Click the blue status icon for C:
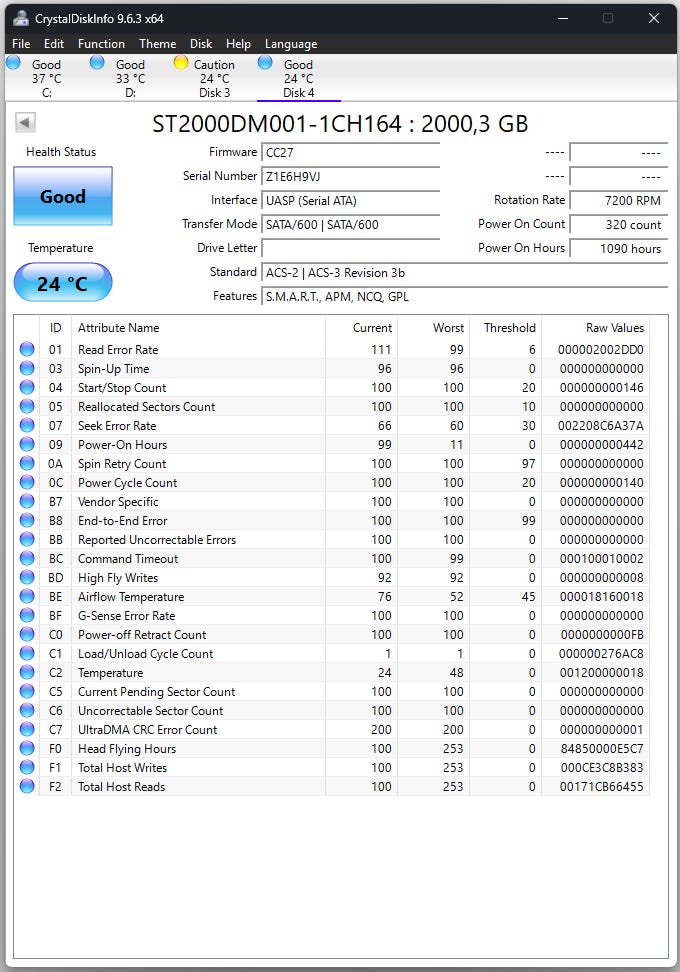 click(x=14, y=63)
